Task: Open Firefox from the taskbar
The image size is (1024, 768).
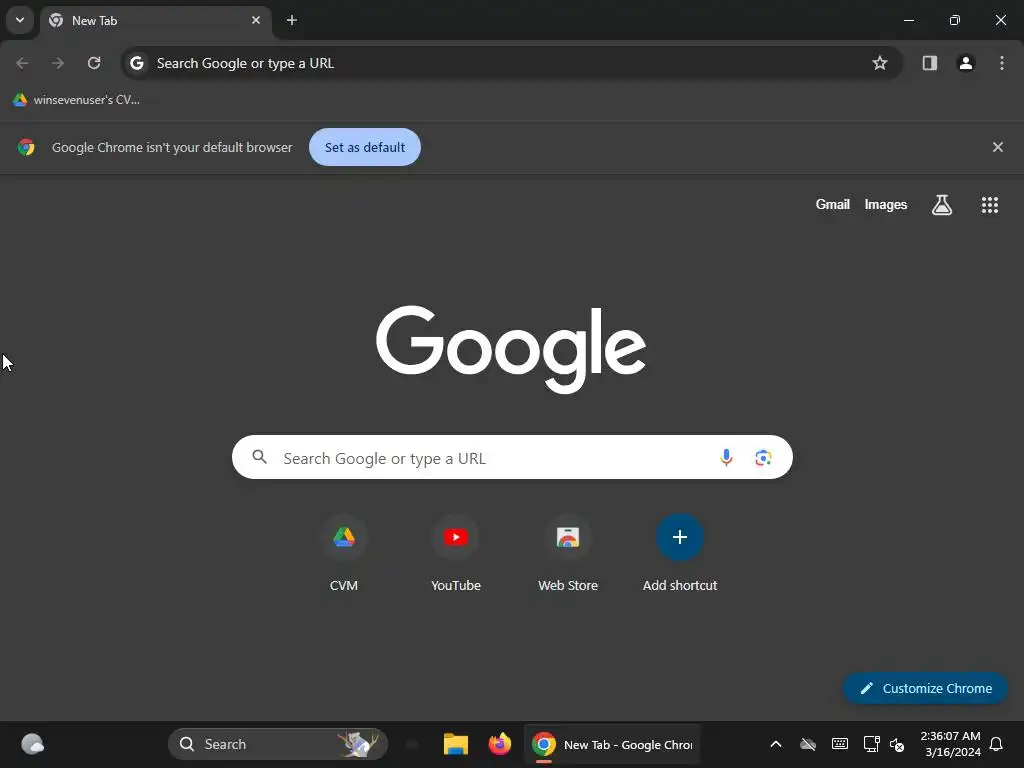Action: click(500, 744)
